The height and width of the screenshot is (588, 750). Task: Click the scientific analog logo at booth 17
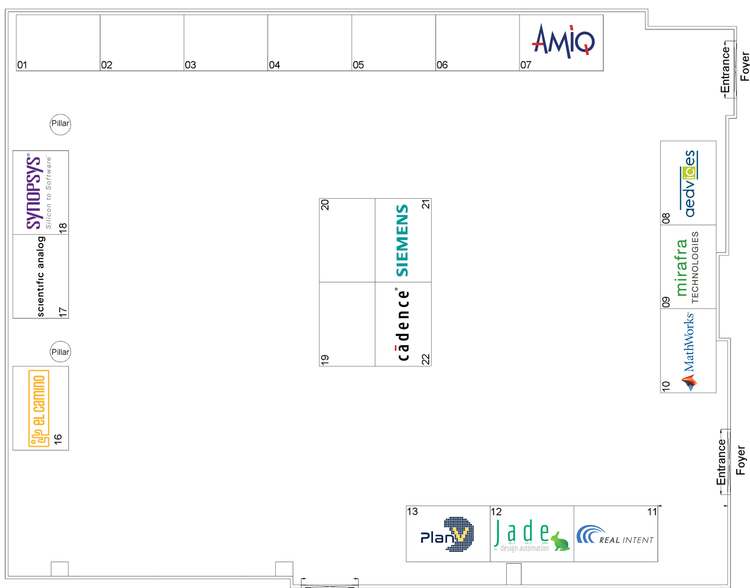pos(40,277)
